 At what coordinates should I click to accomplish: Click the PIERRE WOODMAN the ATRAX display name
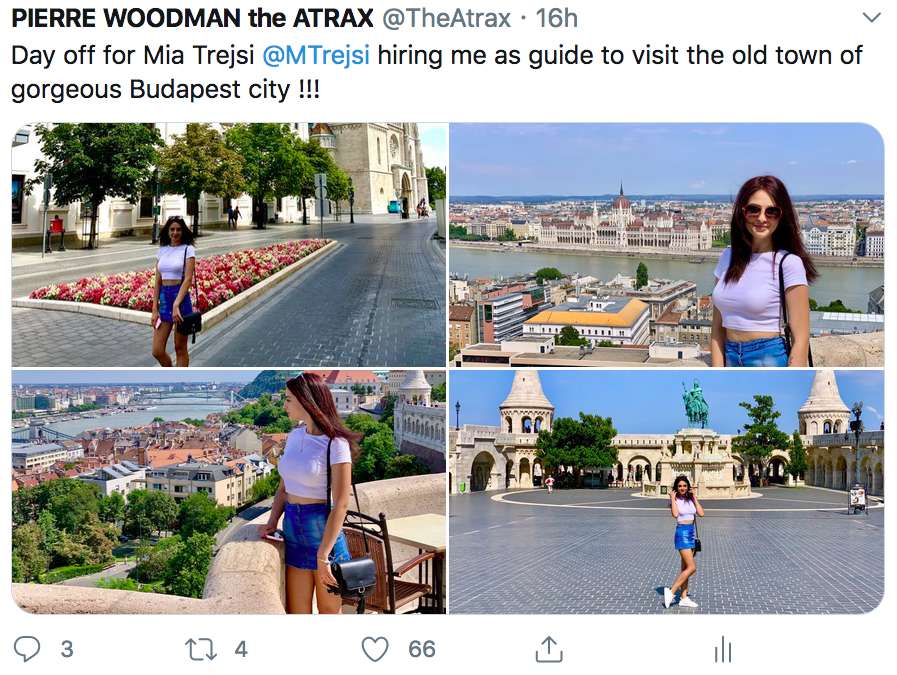(x=192, y=18)
